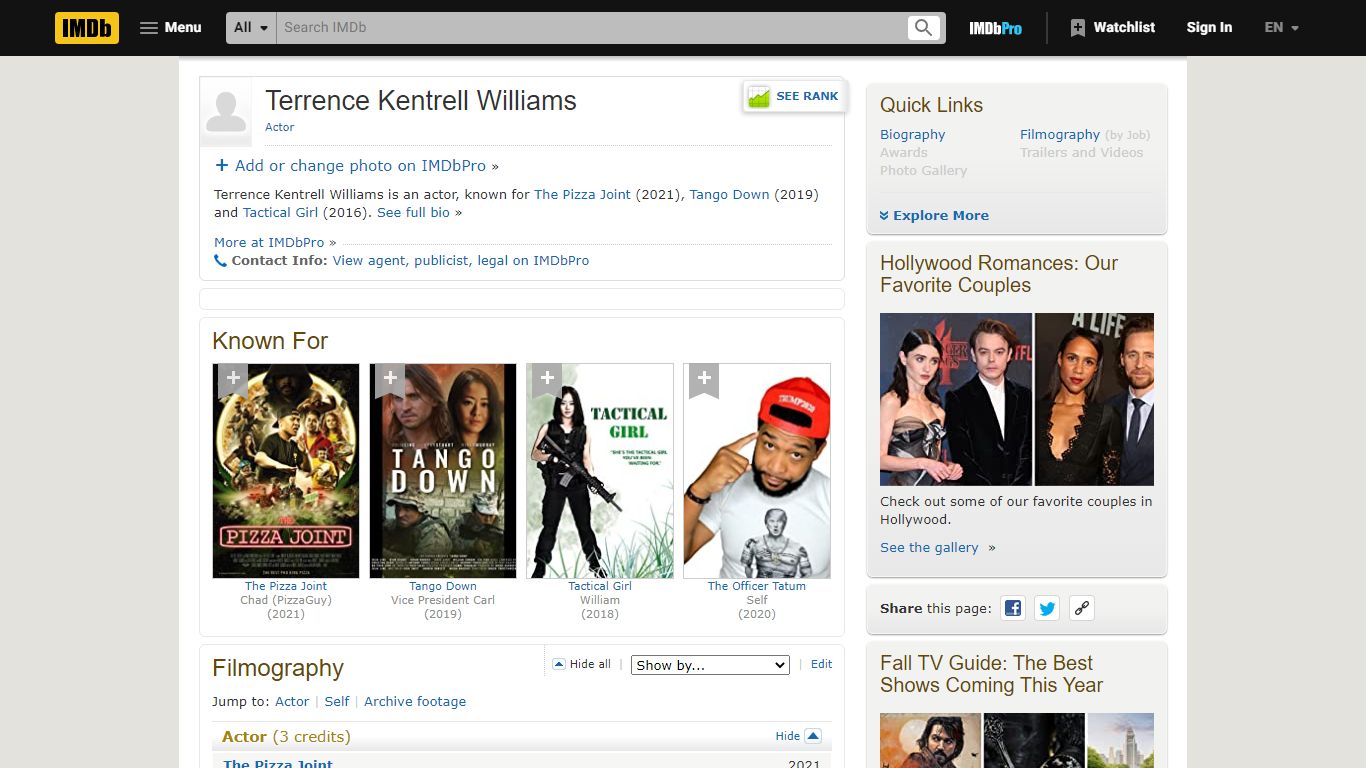Open the first Fall TV Guide thumbnail
The width and height of the screenshot is (1366, 768).
coord(930,740)
